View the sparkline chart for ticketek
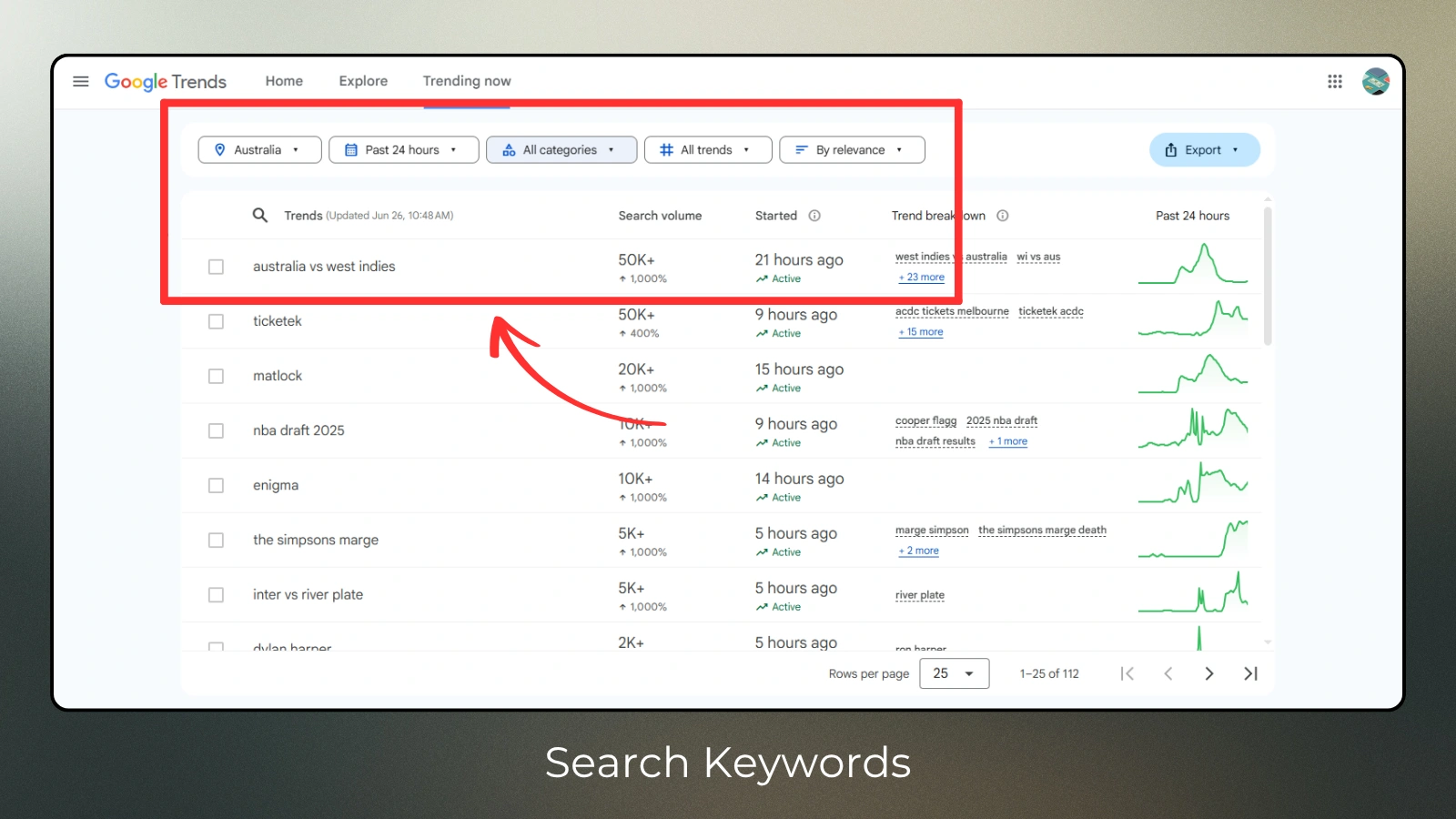The width and height of the screenshot is (1456, 819). (x=1193, y=318)
